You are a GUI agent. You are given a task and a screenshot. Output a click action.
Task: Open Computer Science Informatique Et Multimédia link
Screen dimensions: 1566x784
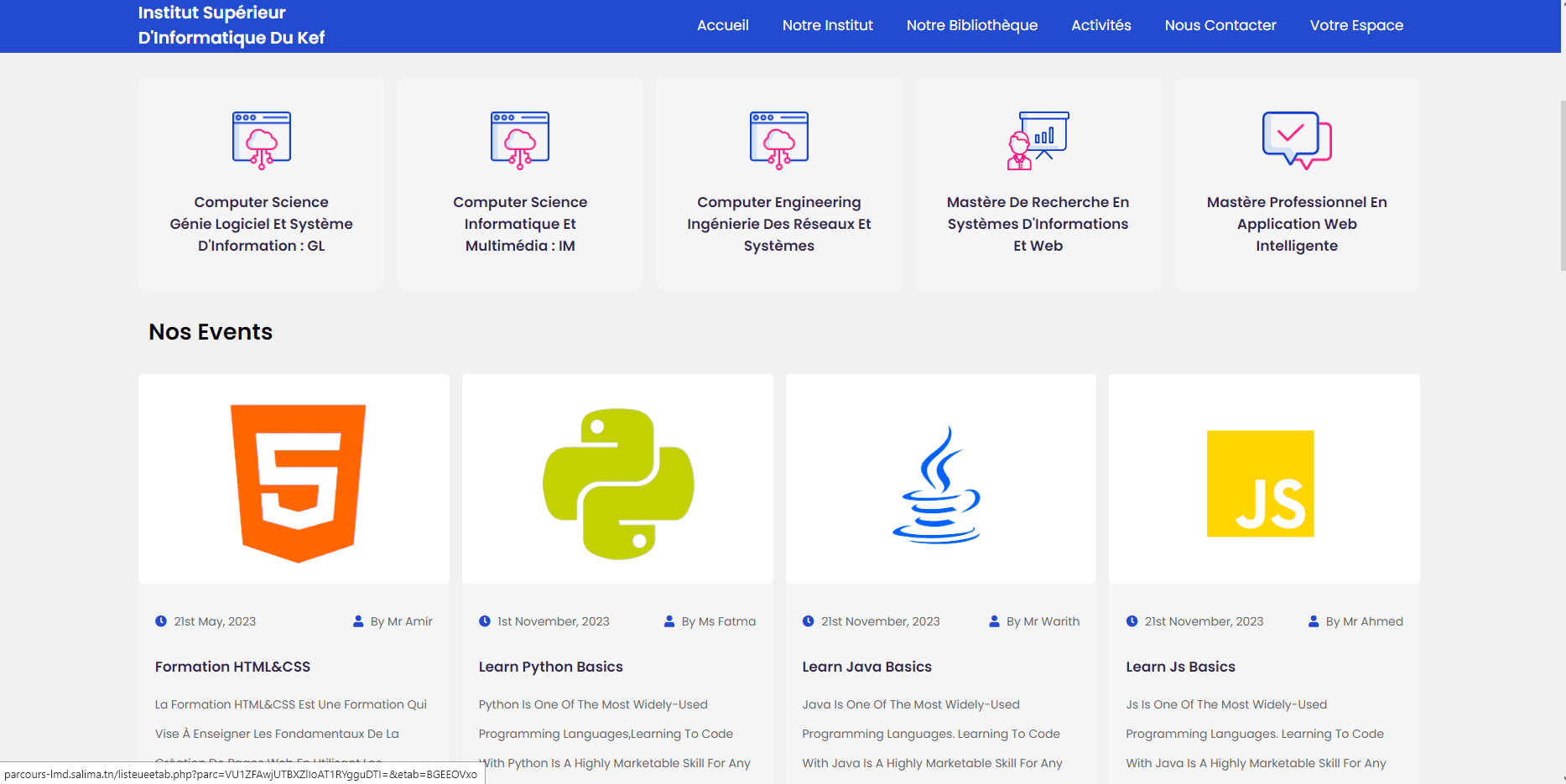coord(520,224)
